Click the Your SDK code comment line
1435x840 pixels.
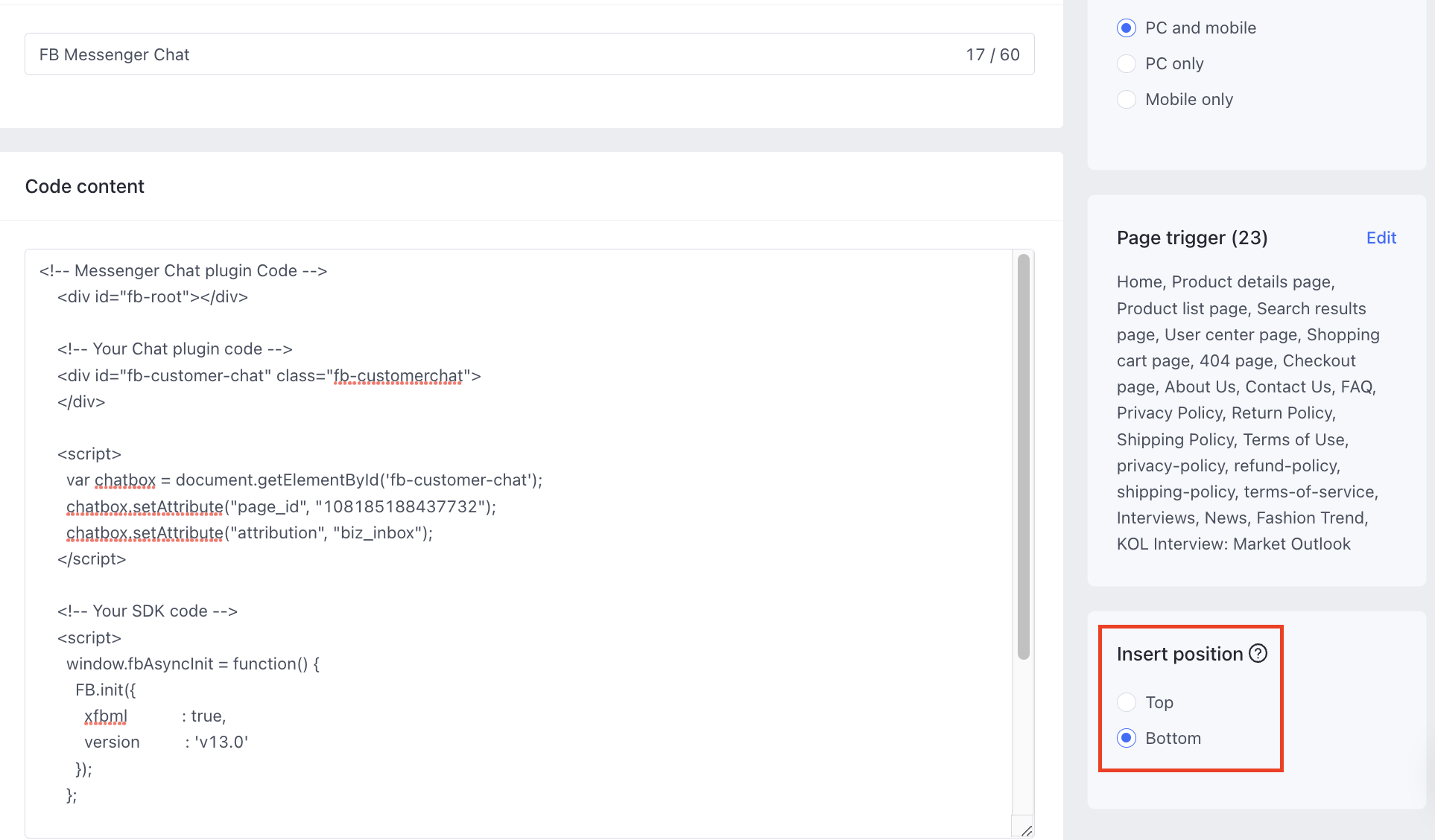pos(148,611)
